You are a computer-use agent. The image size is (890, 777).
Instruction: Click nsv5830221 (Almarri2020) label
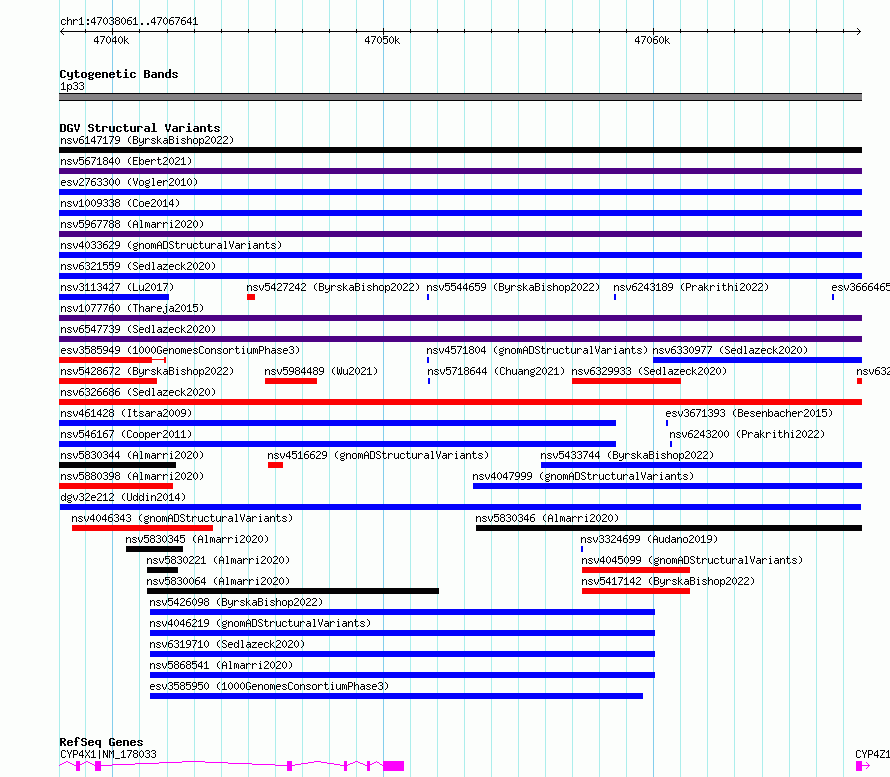click(218, 560)
